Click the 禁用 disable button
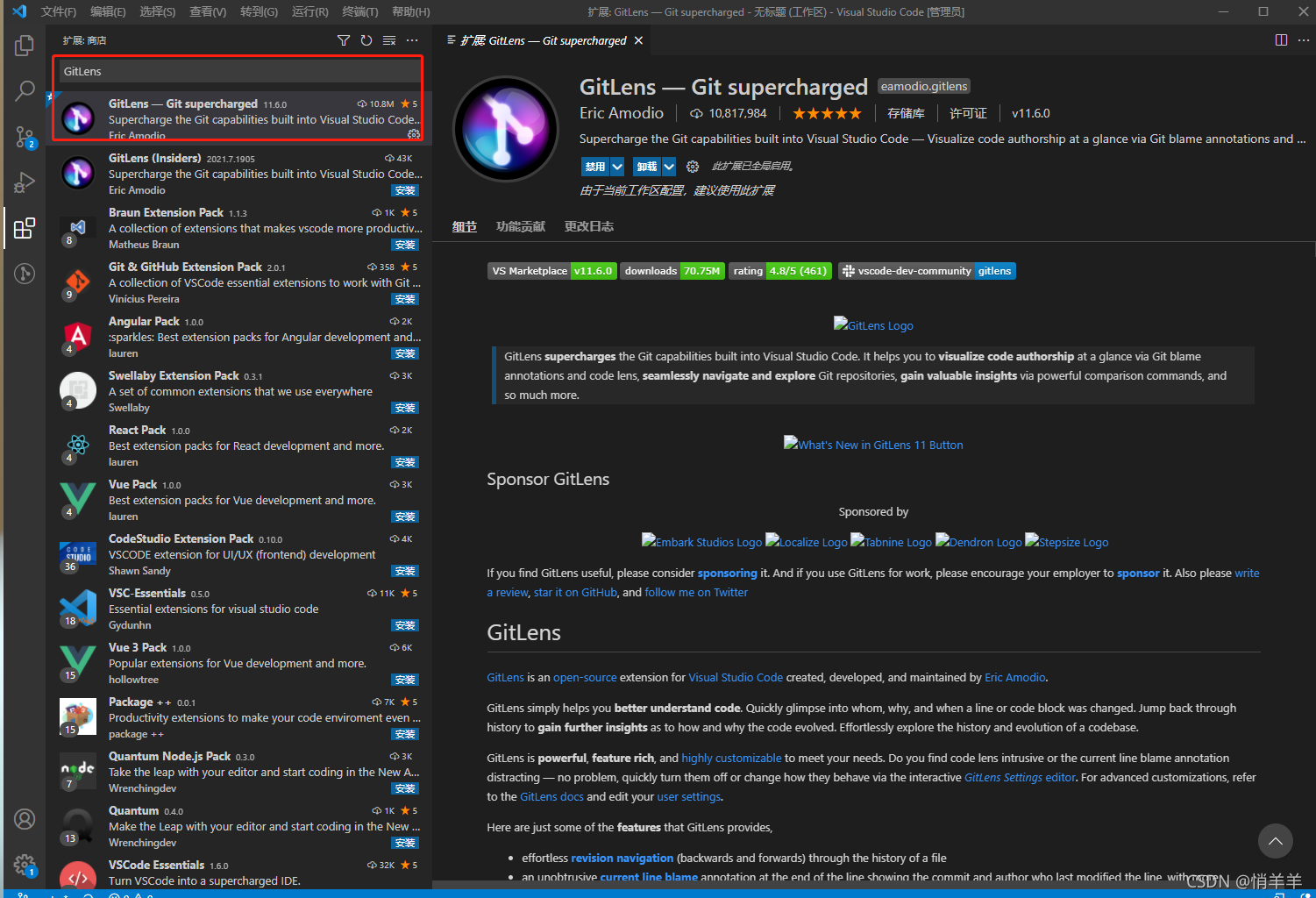Image resolution: width=1316 pixels, height=898 pixels. click(595, 167)
